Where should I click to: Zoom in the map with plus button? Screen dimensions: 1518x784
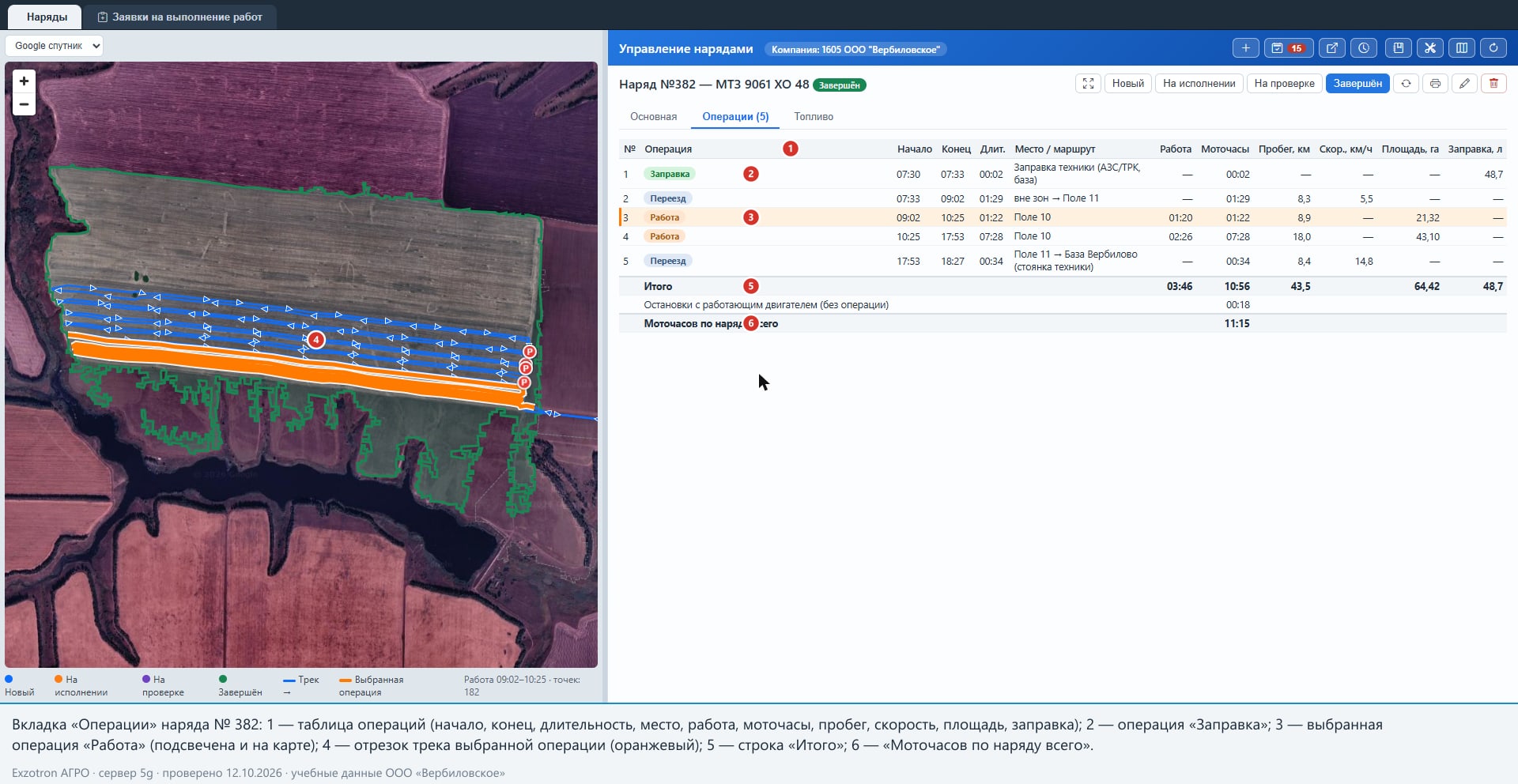(x=24, y=81)
